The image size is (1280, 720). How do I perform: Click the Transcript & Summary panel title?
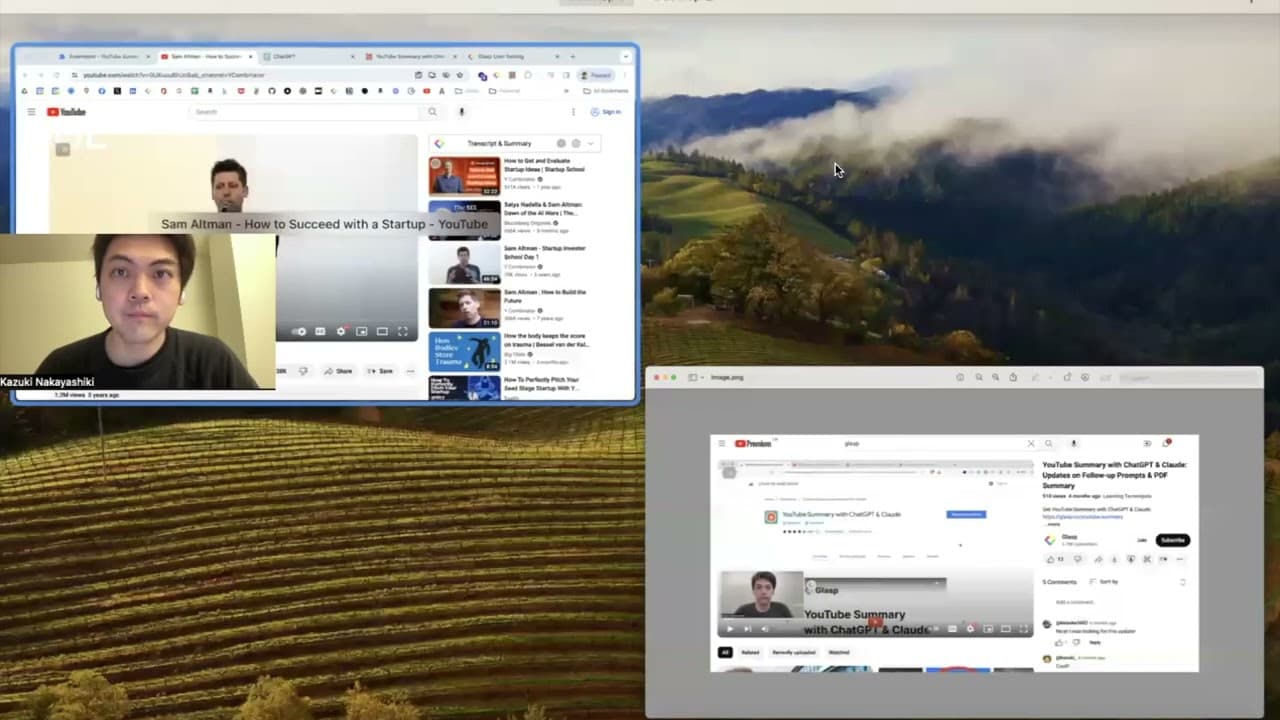pyautogui.click(x=499, y=144)
